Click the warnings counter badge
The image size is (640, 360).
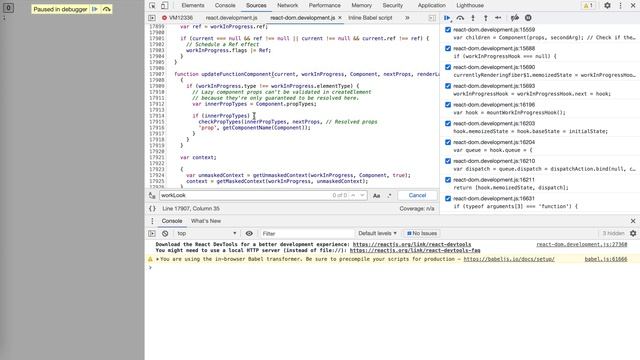point(588,6)
